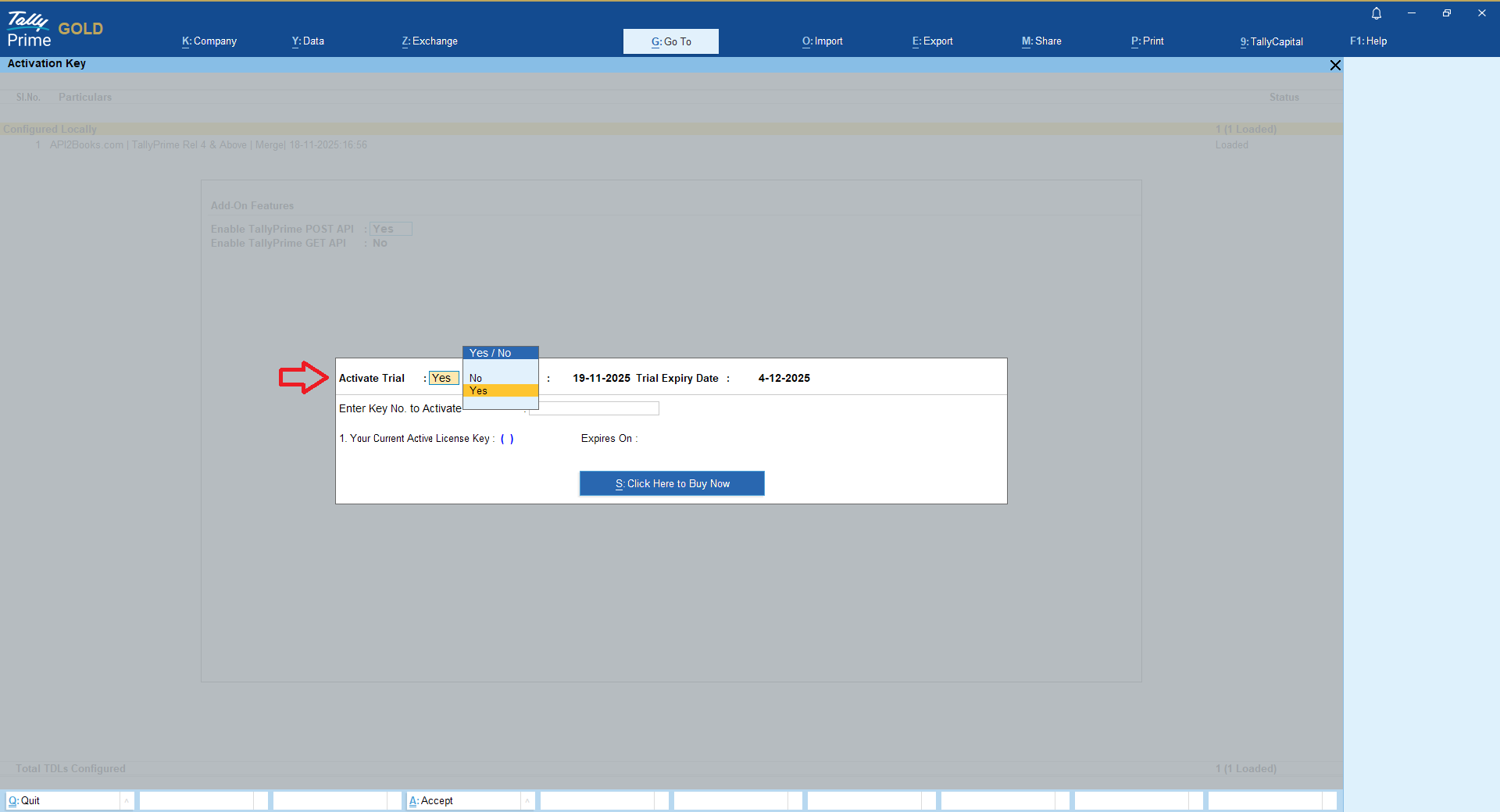This screenshot has height=812, width=1500.
Task: Close the Activation Key screen
Action: 1335,66
